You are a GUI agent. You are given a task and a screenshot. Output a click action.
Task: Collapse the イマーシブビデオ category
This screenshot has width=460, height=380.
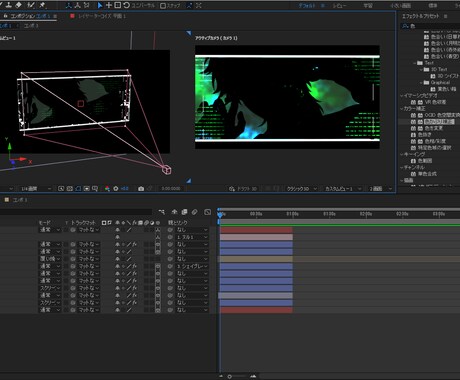coord(402,95)
